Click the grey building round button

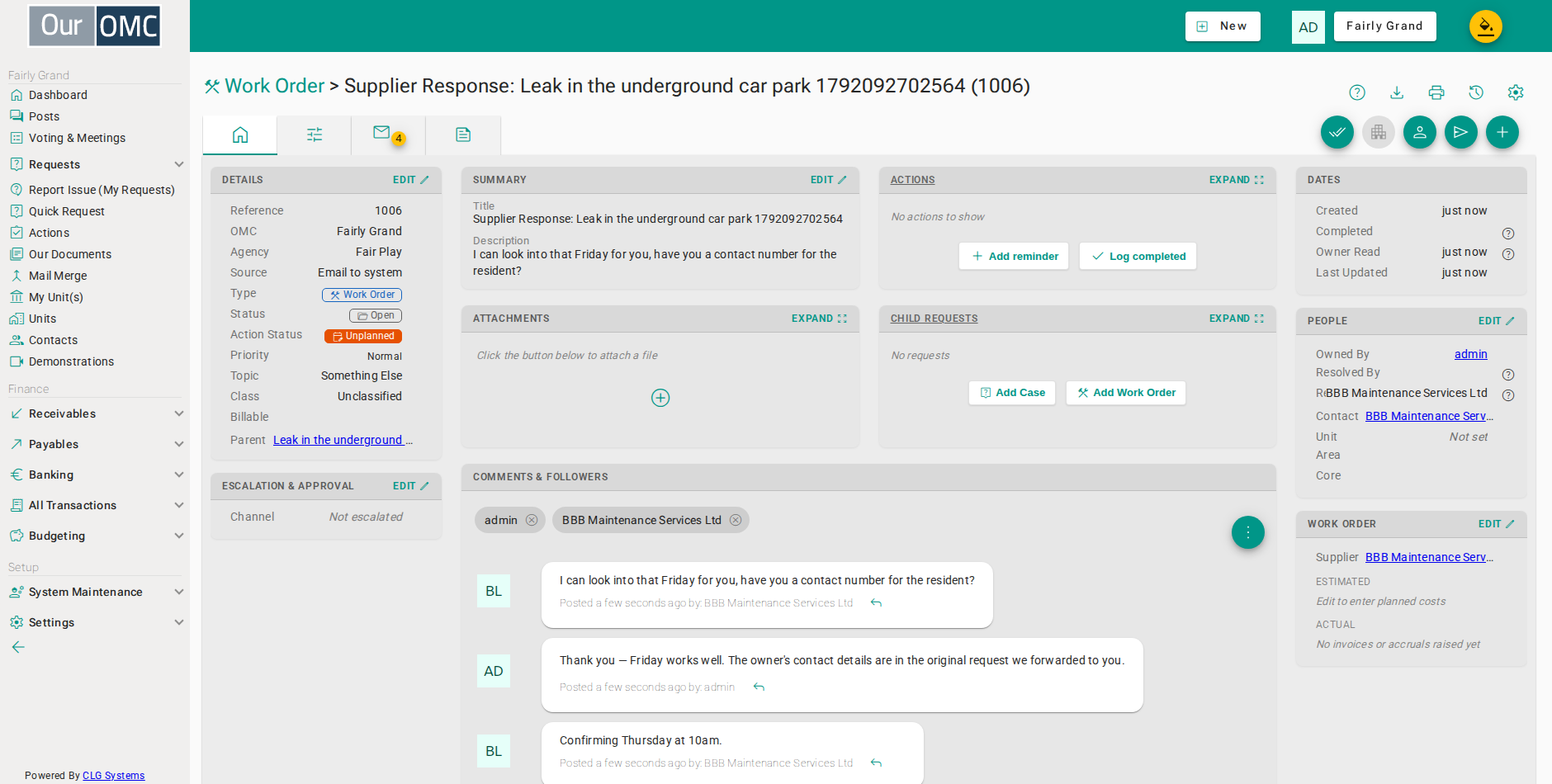[1379, 132]
